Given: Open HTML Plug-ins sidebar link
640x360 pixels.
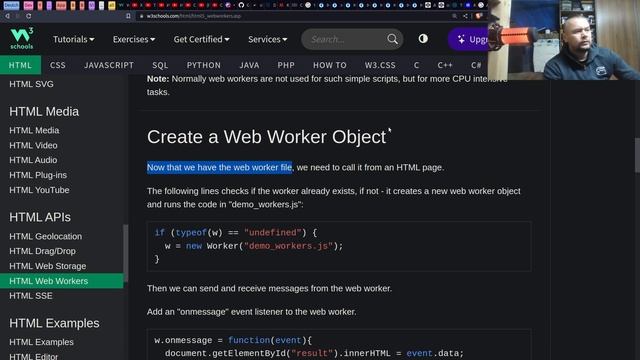Looking at the screenshot, I should (38, 175).
